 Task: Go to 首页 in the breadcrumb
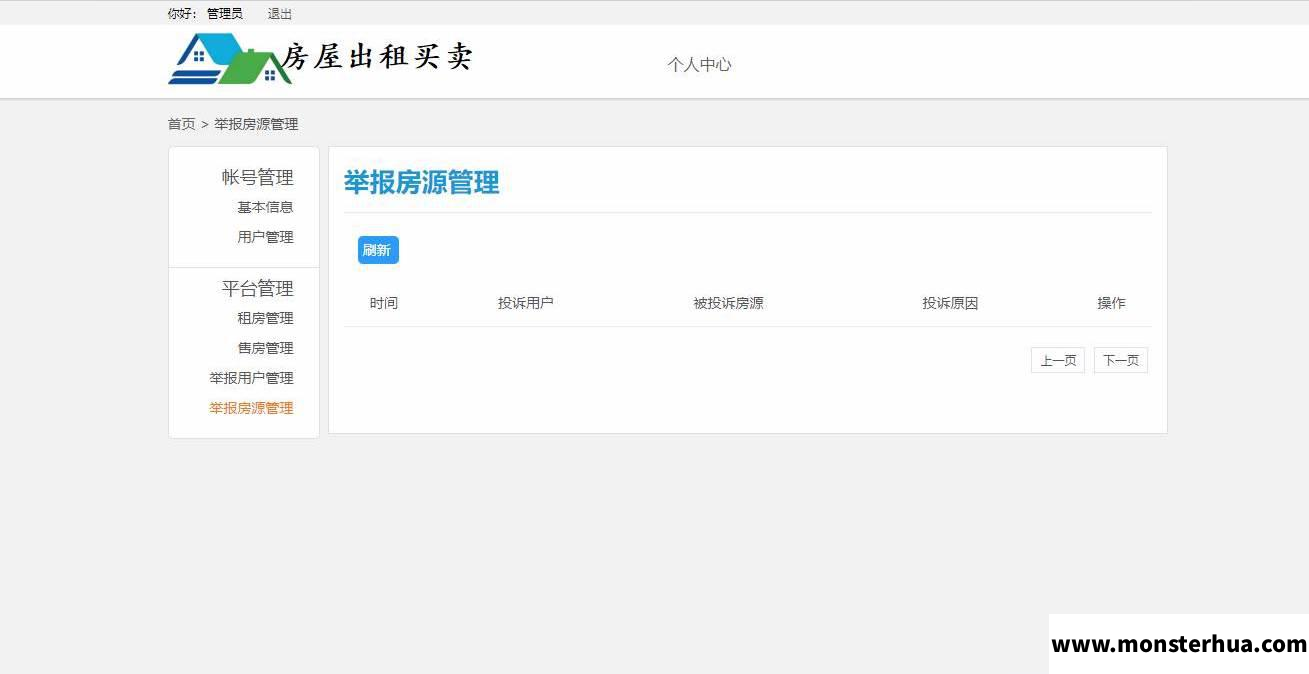click(x=181, y=124)
